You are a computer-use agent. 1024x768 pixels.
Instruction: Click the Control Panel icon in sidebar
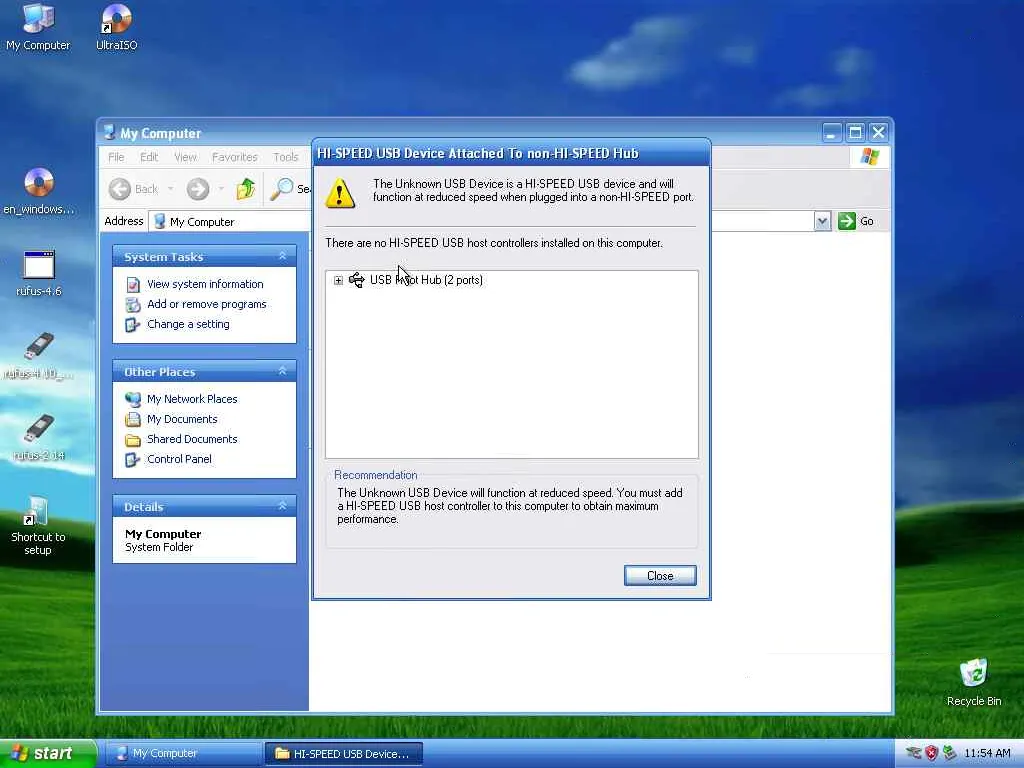point(133,460)
